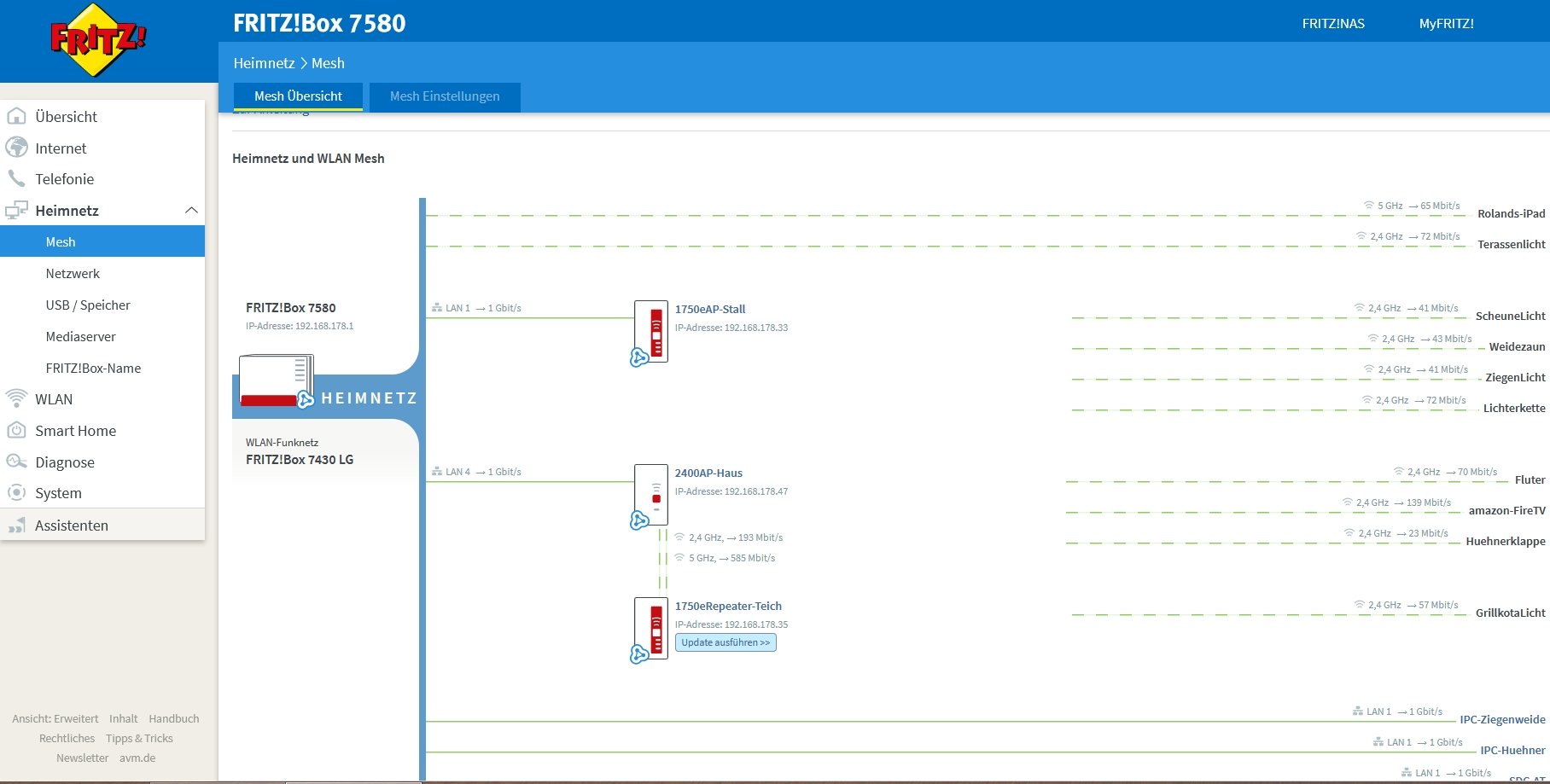Open the IPC-Ziegenweide device link
The image size is (1550, 784).
coord(1502,719)
